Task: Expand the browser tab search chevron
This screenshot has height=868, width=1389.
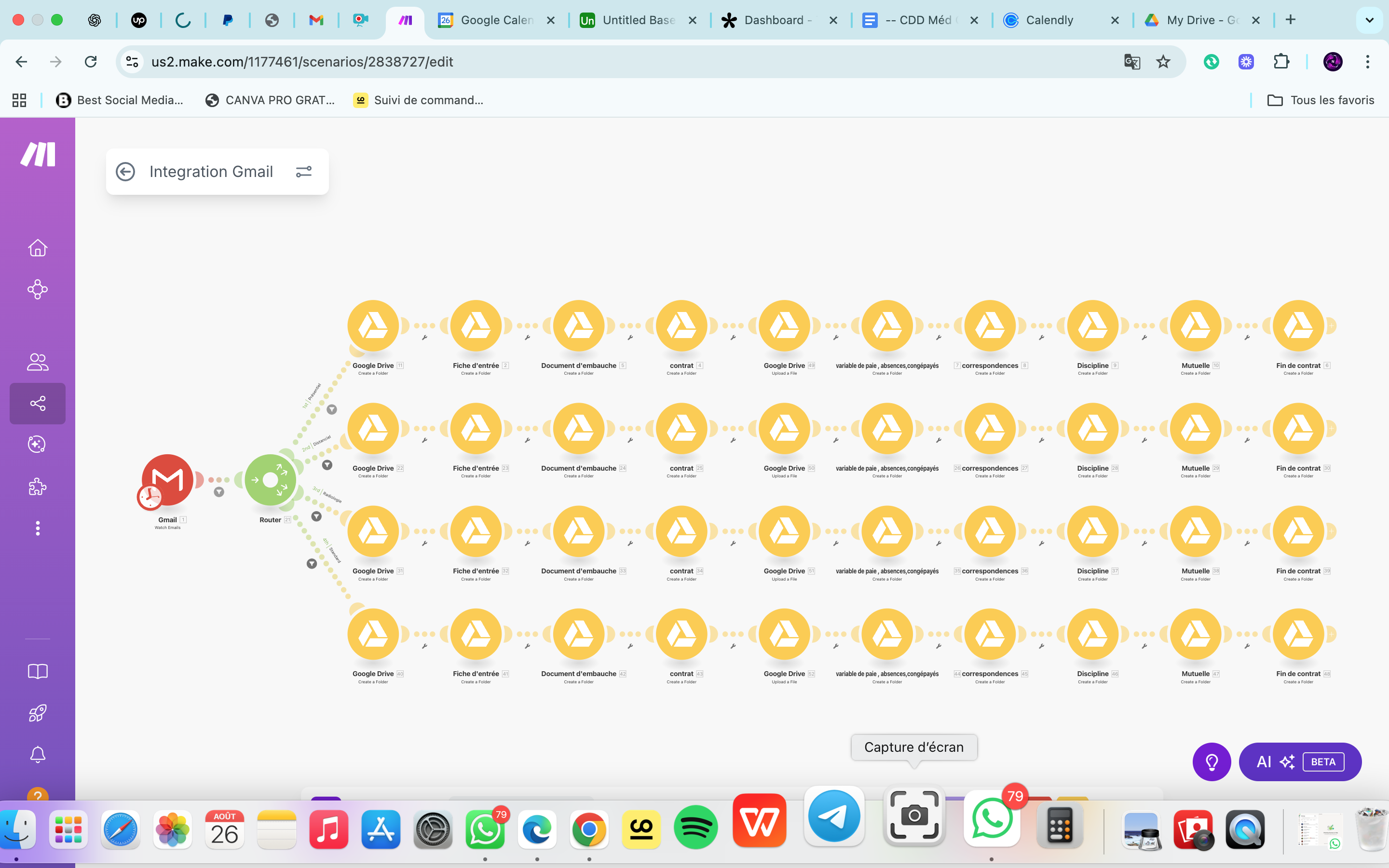Action: 1369,20
